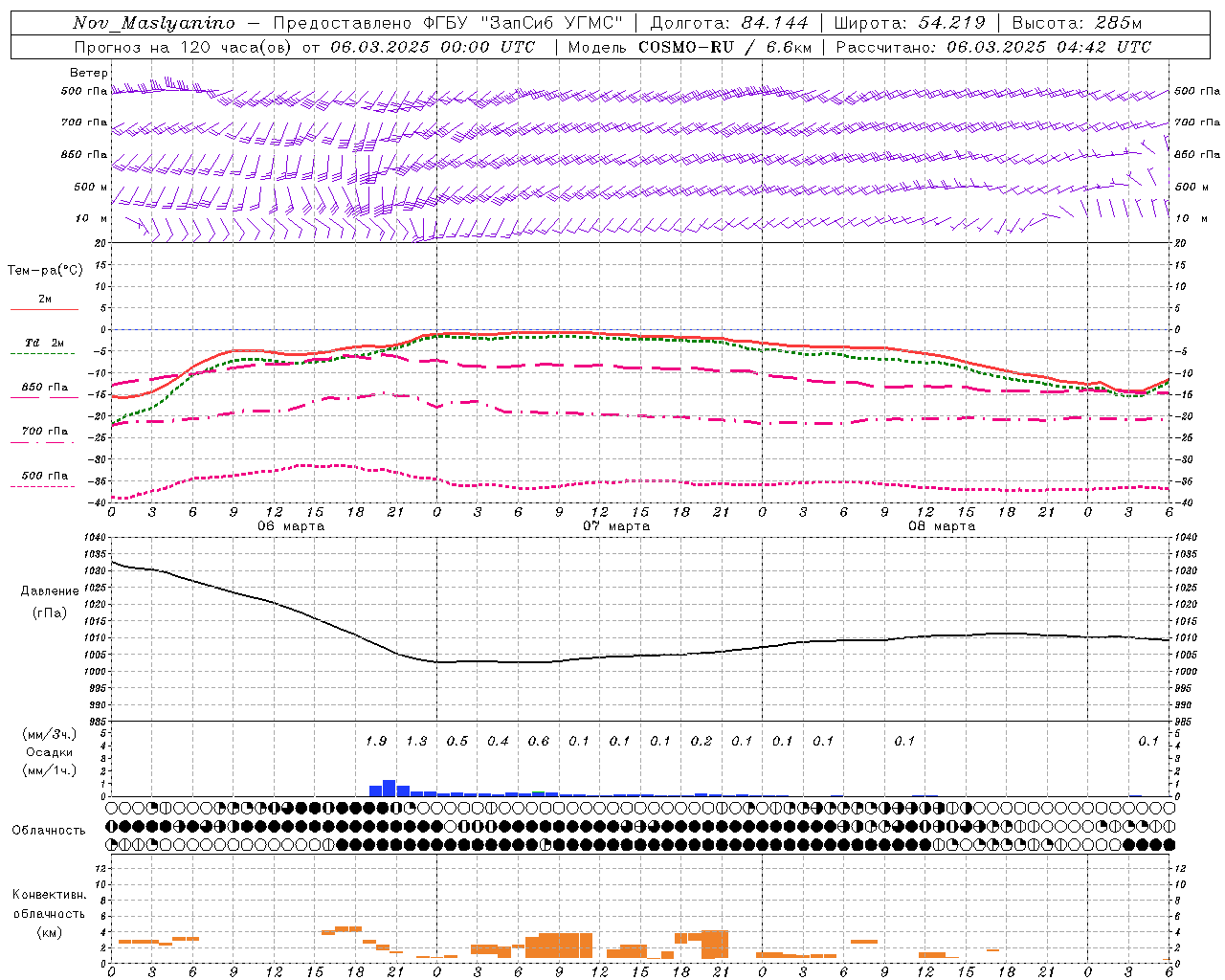Click the dashed line sample under Td 2м
Image resolution: width=1225 pixels, height=980 pixels.
pos(42,353)
